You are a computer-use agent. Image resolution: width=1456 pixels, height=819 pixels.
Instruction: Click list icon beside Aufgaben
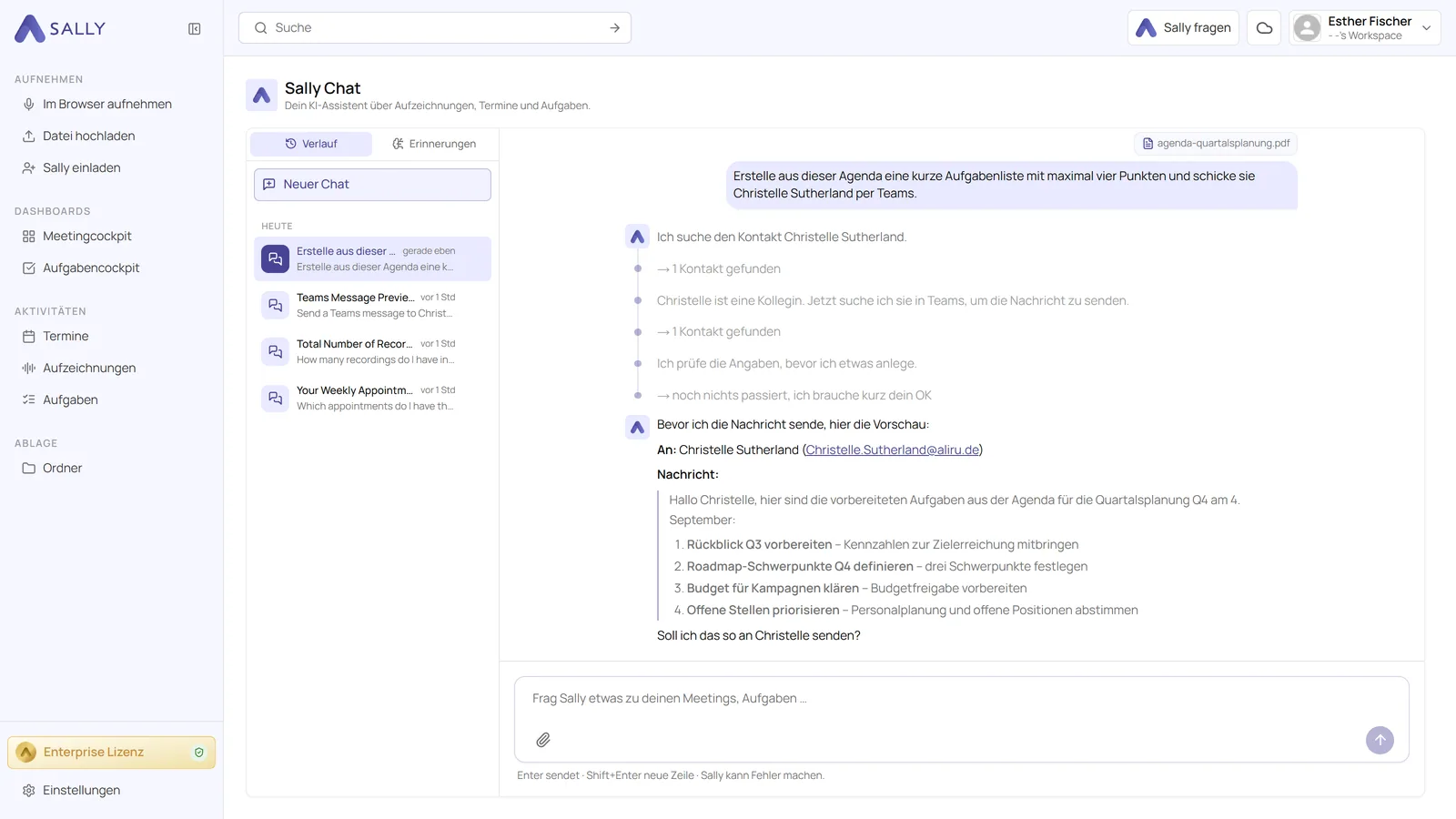tap(29, 400)
